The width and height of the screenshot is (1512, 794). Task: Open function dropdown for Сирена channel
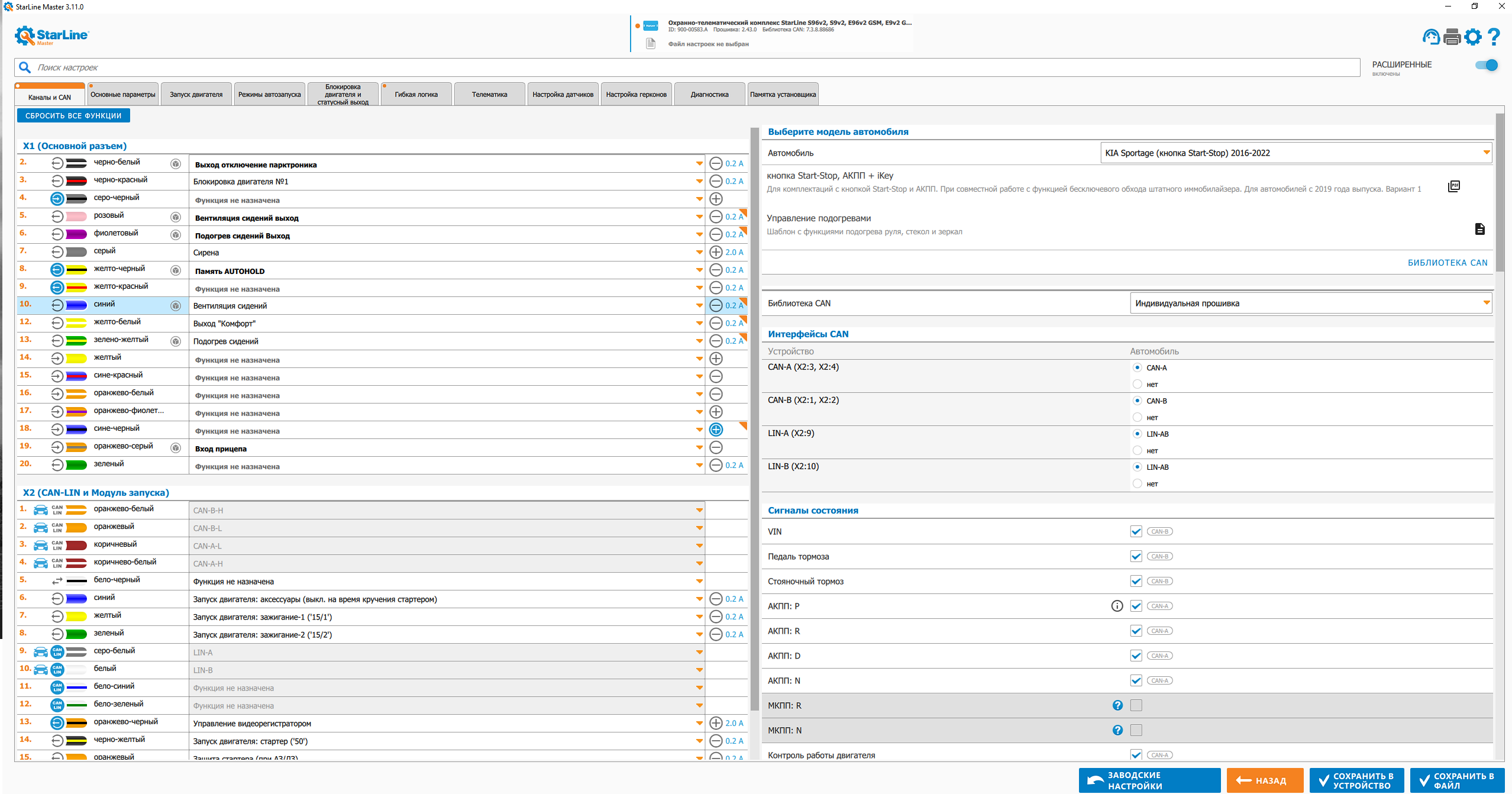click(x=699, y=253)
